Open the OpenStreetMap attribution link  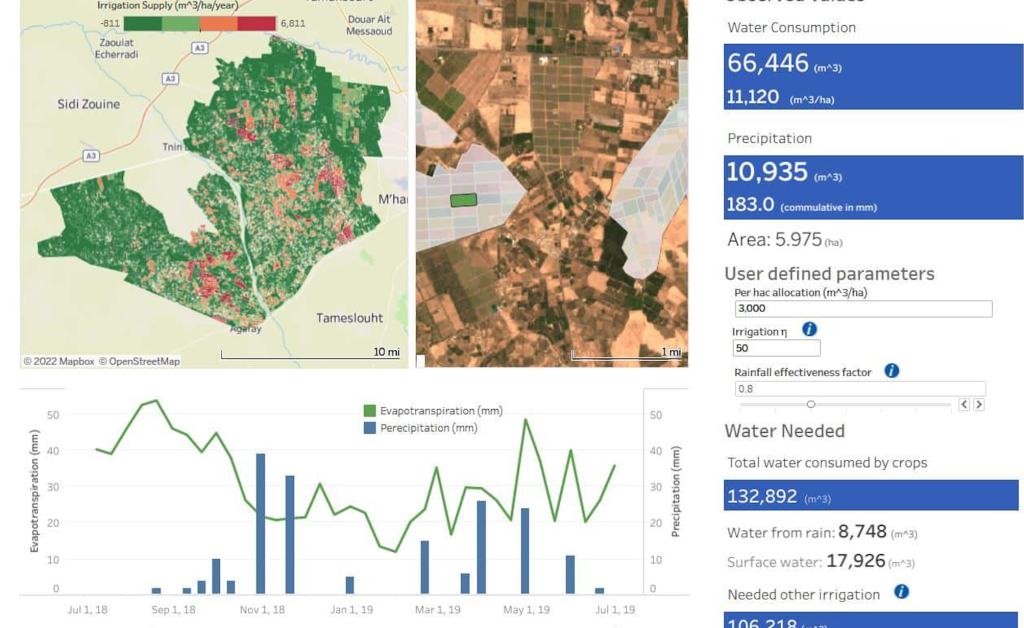(x=143, y=361)
